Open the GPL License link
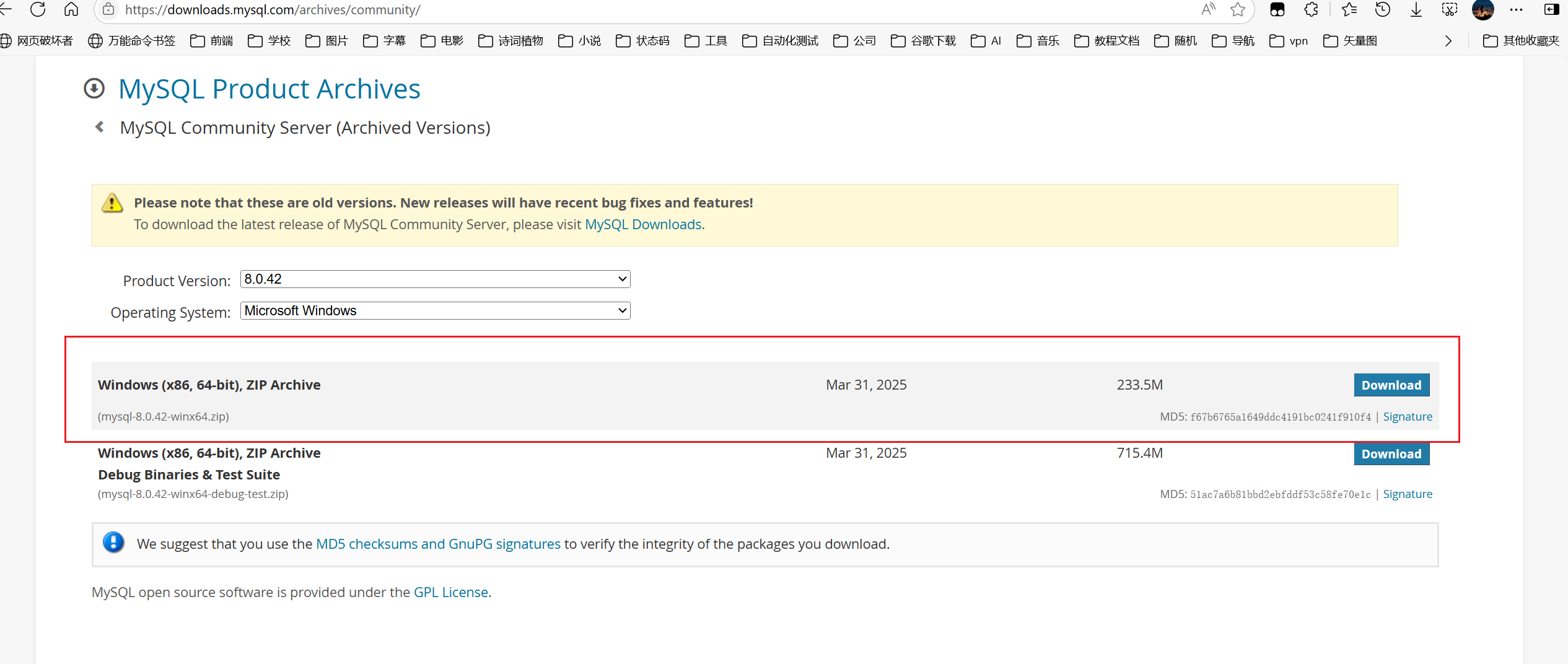1568x664 pixels. [x=451, y=592]
